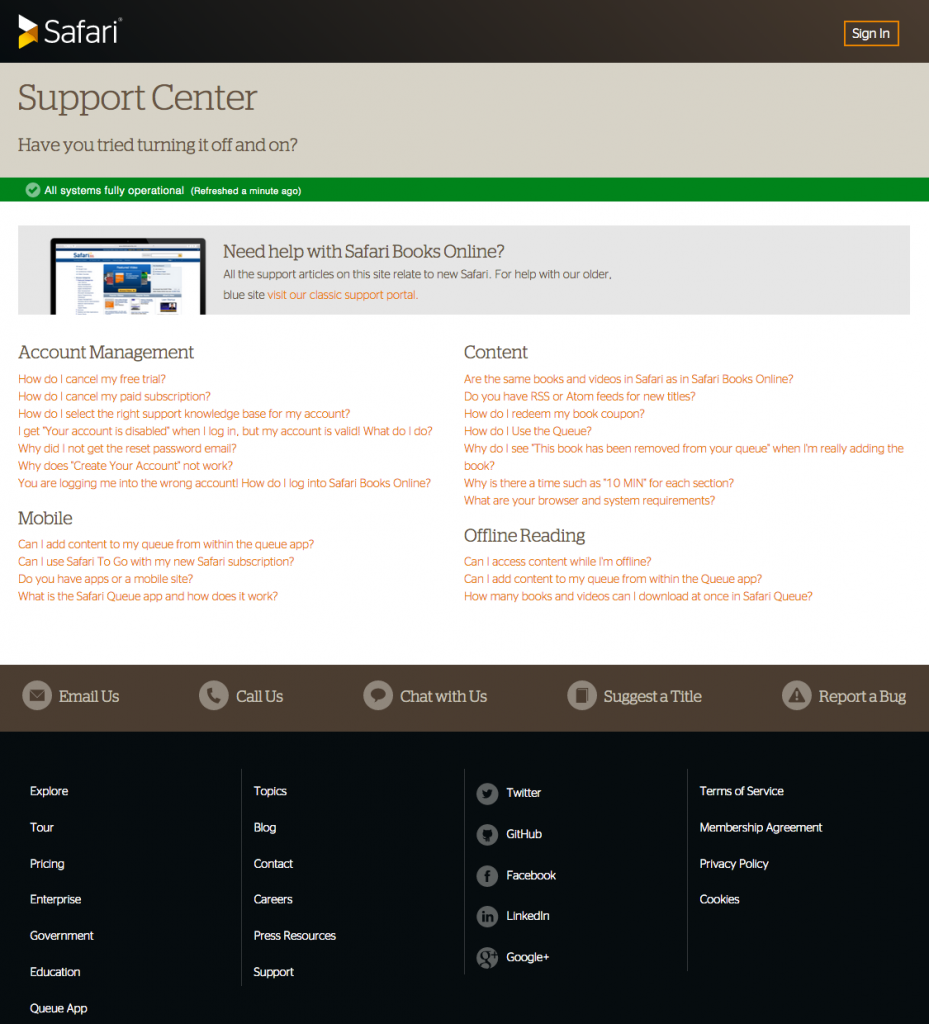
Task: Go to Queue App in the footer
Action: click(58, 1008)
